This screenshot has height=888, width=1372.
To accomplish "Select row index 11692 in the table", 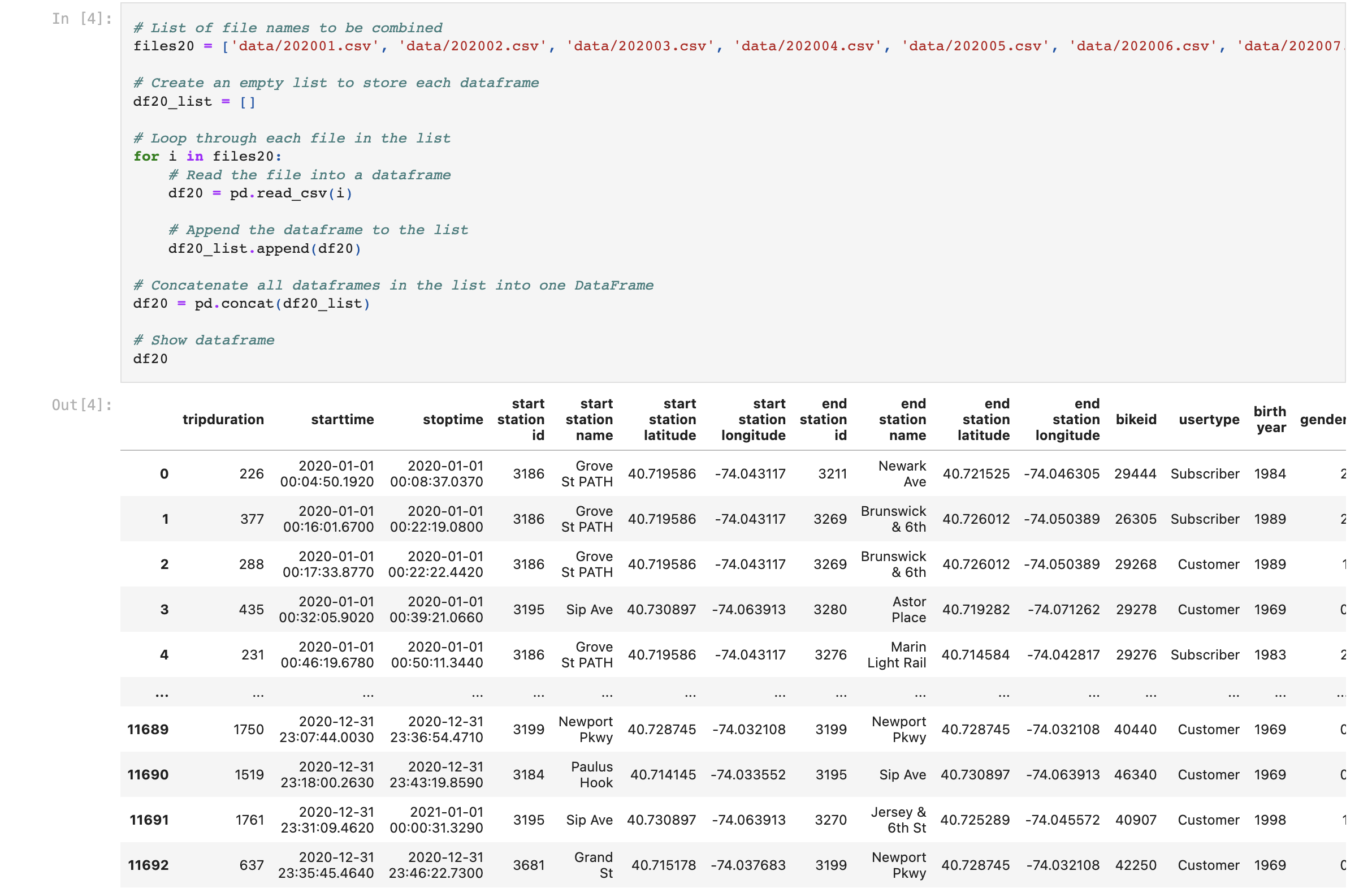I will [149, 865].
